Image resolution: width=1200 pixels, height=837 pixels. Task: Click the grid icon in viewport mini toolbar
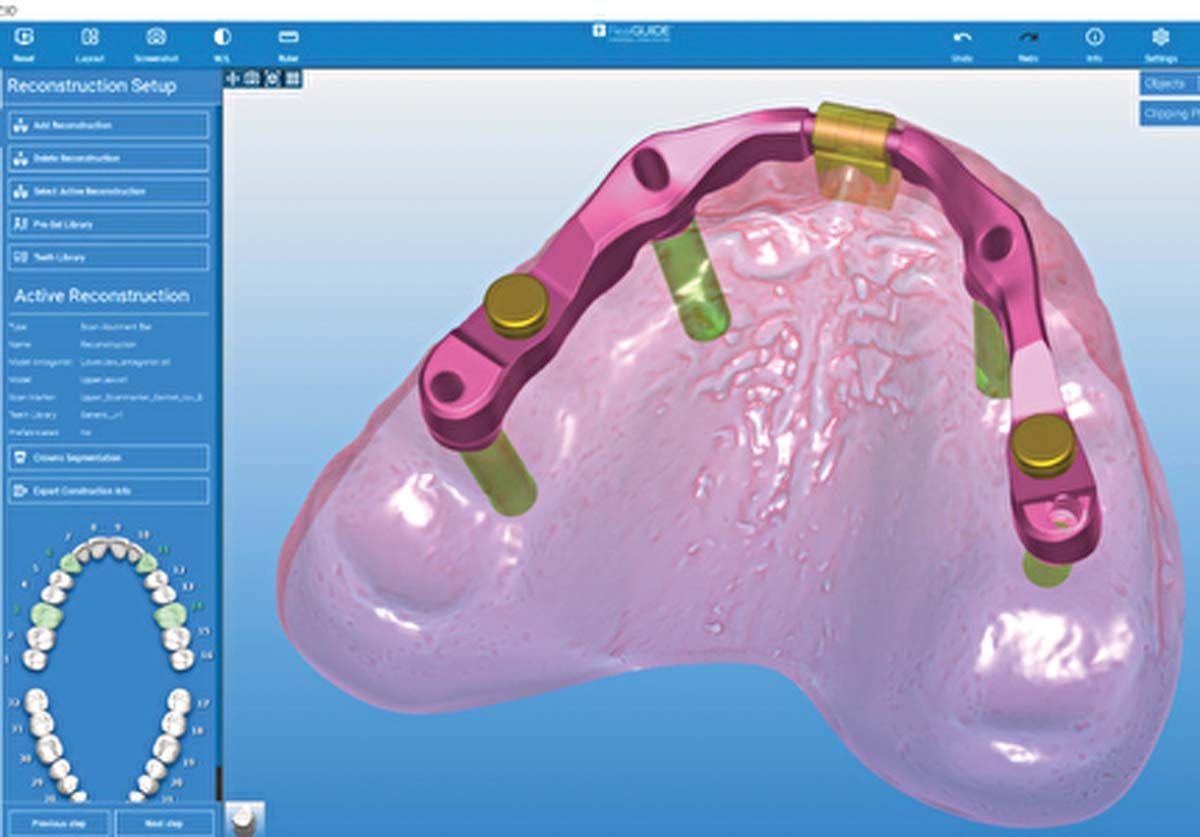pos(293,78)
